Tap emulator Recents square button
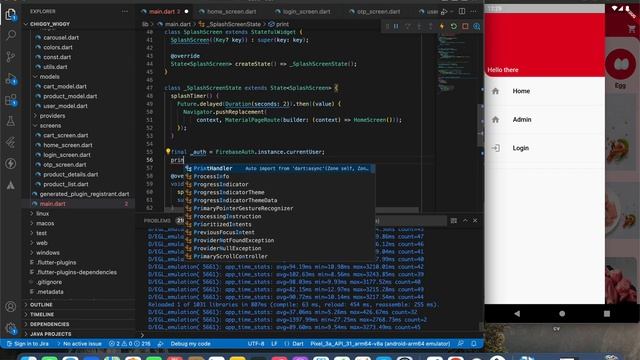 (607, 313)
